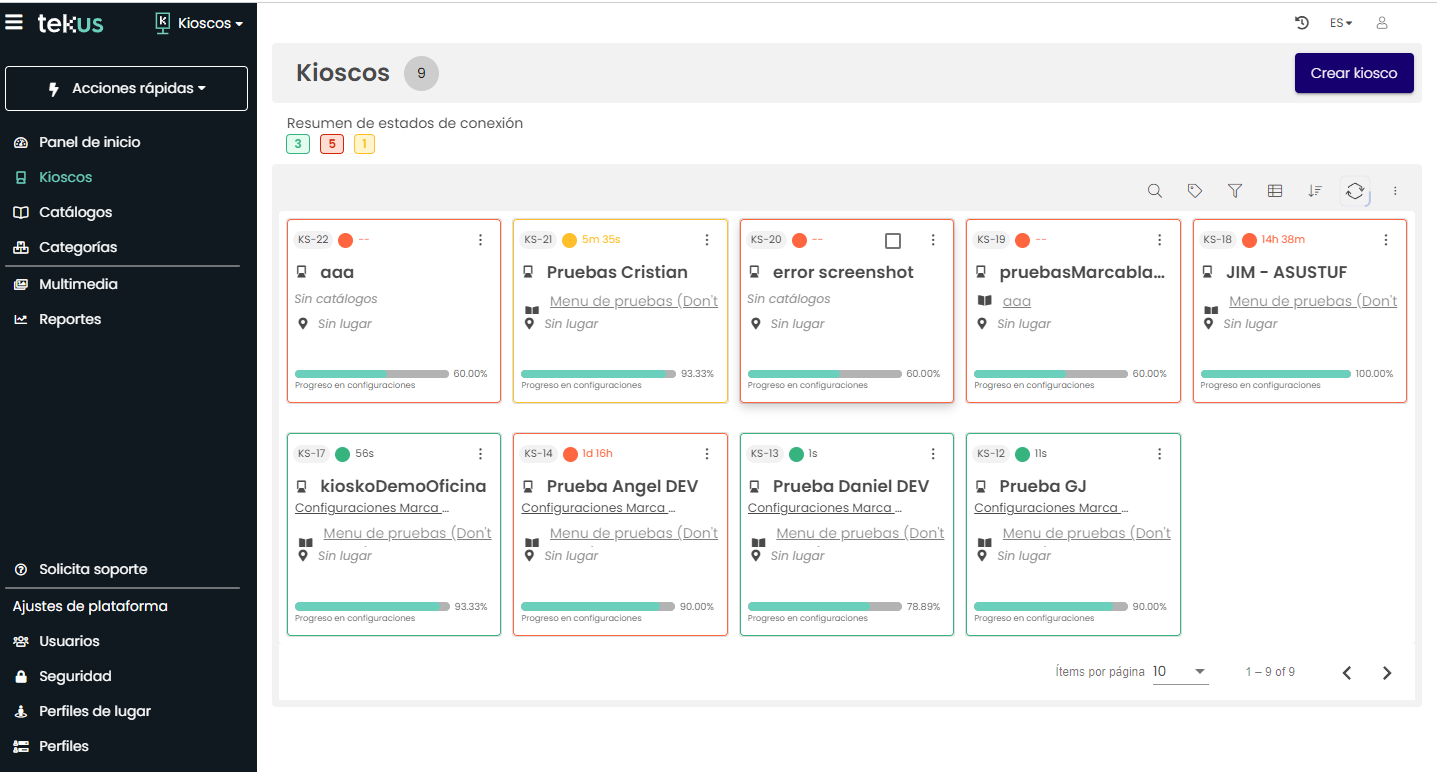
Task: Filter by green connected status badge
Action: pos(298,144)
